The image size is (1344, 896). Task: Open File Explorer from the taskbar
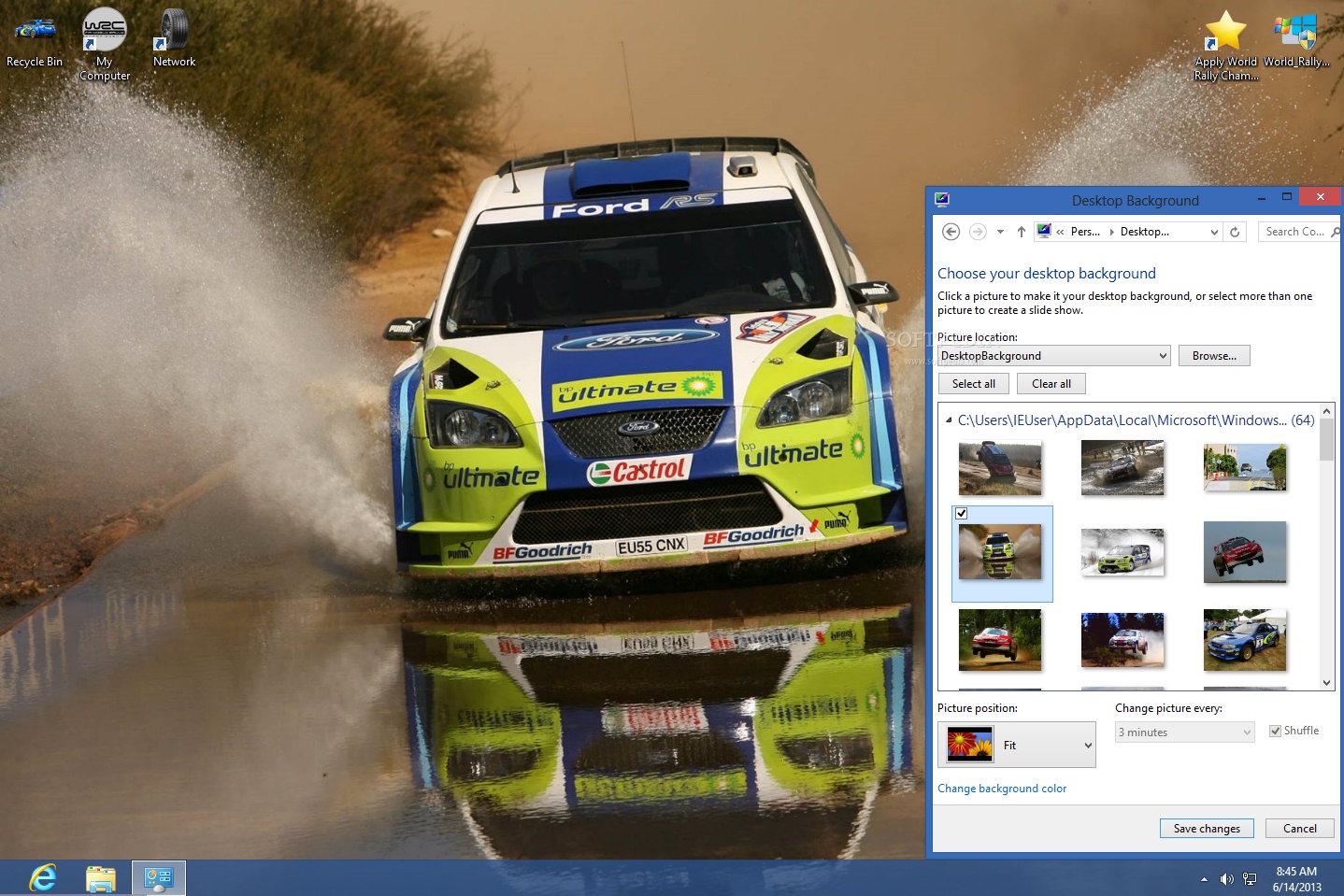point(101,878)
